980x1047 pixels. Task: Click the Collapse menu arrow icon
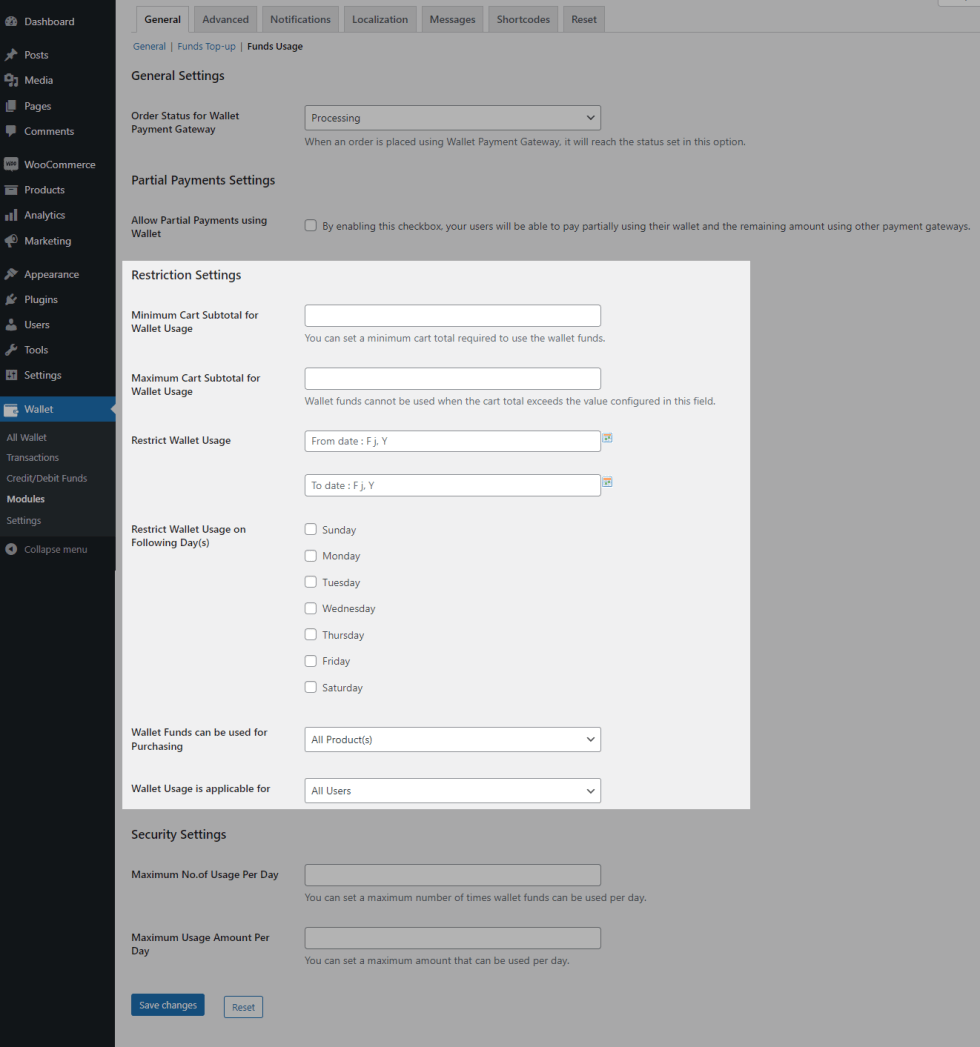(x=11, y=549)
